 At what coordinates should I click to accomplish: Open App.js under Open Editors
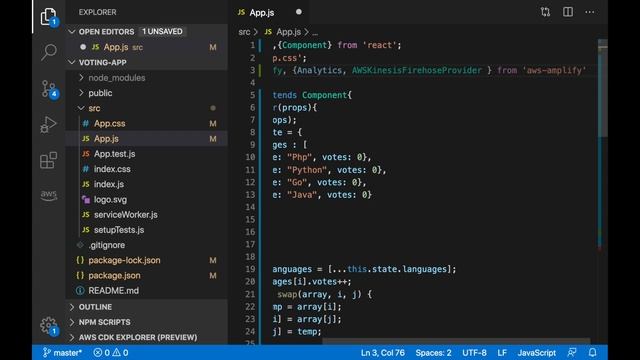[146, 47]
